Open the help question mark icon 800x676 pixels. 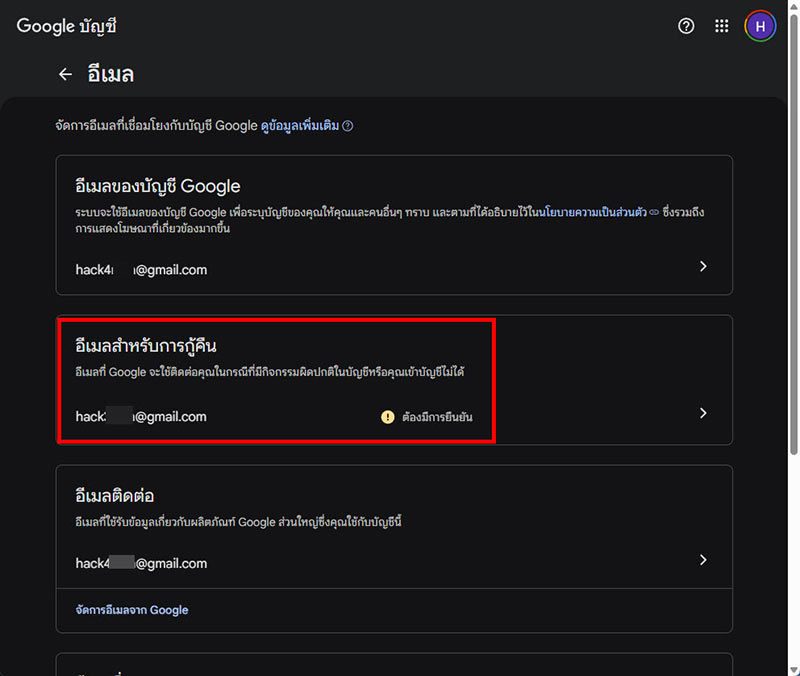[686, 26]
